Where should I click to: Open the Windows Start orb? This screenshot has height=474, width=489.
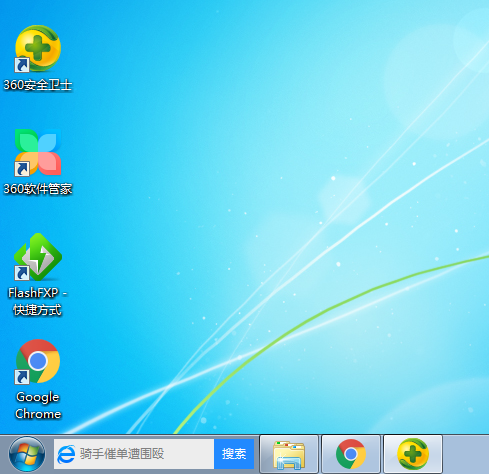[x=27, y=454]
